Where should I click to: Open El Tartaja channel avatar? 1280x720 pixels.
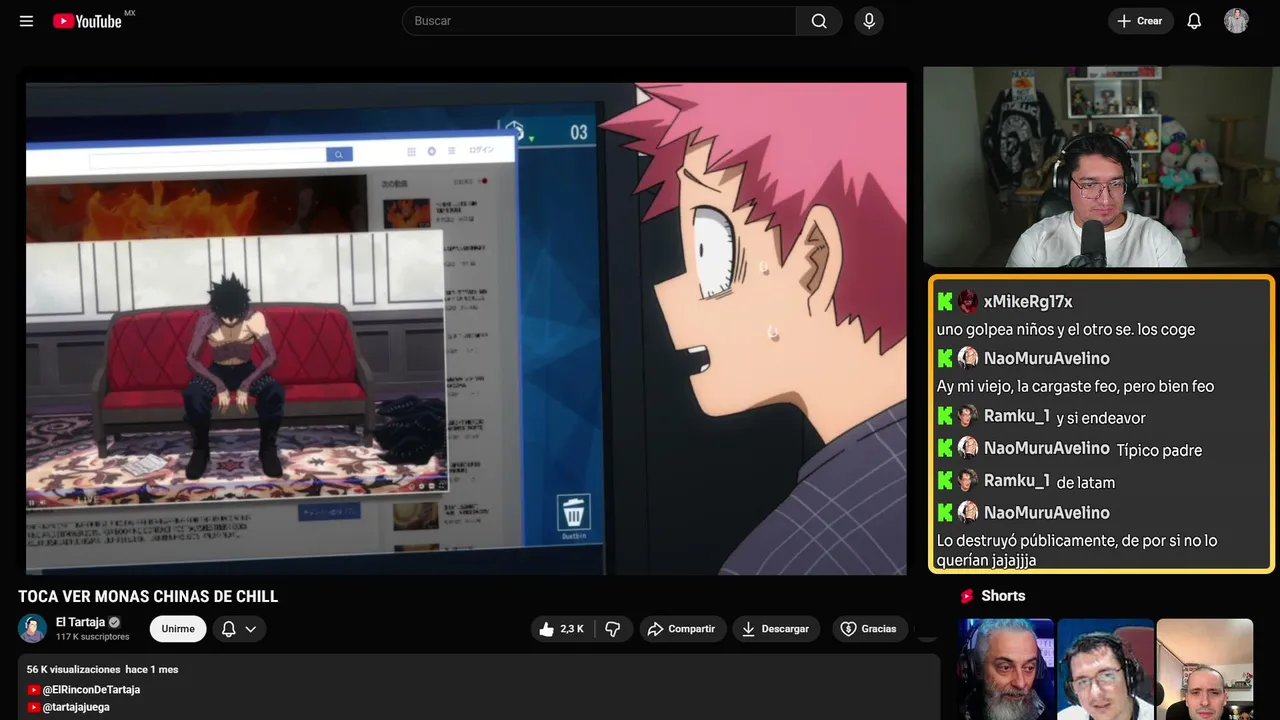point(33,628)
